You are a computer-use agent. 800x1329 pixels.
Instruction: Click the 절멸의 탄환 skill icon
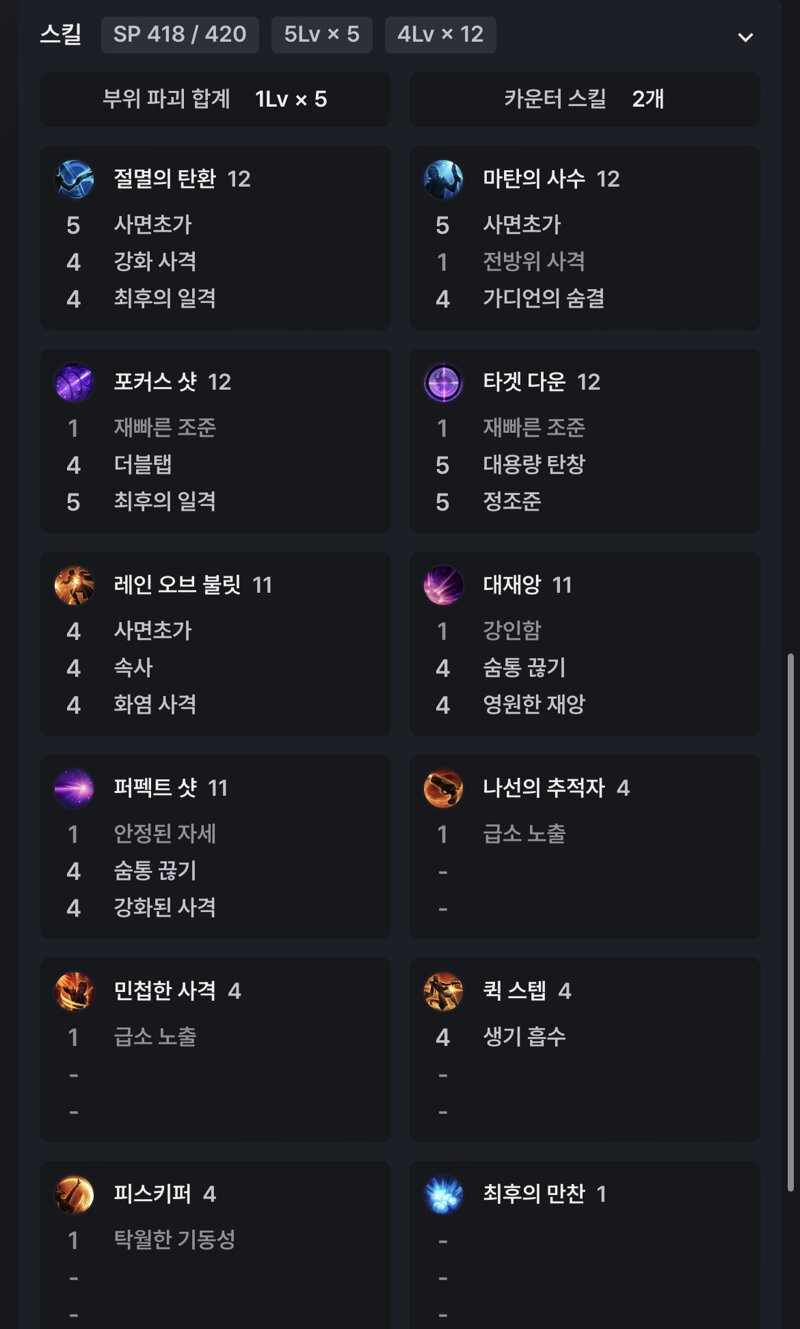click(x=74, y=180)
